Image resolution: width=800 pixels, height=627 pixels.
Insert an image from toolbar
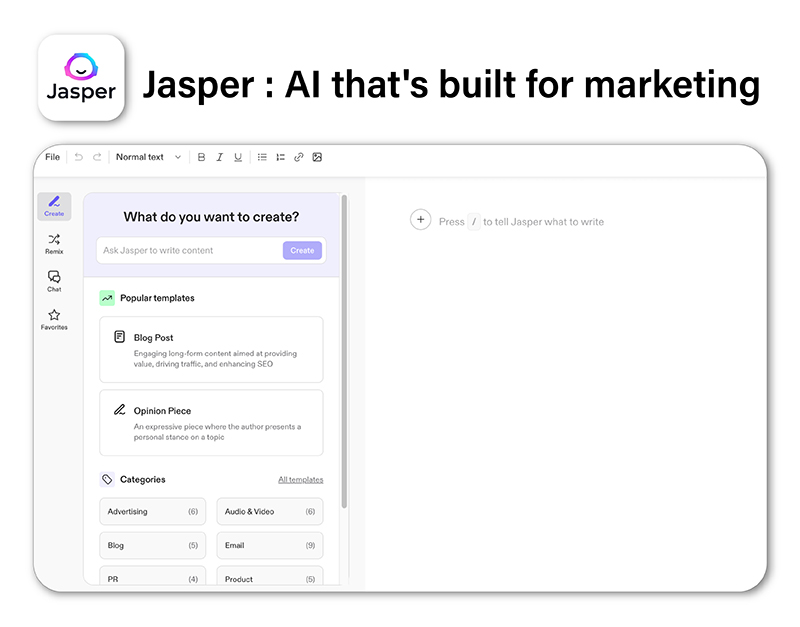[317, 157]
